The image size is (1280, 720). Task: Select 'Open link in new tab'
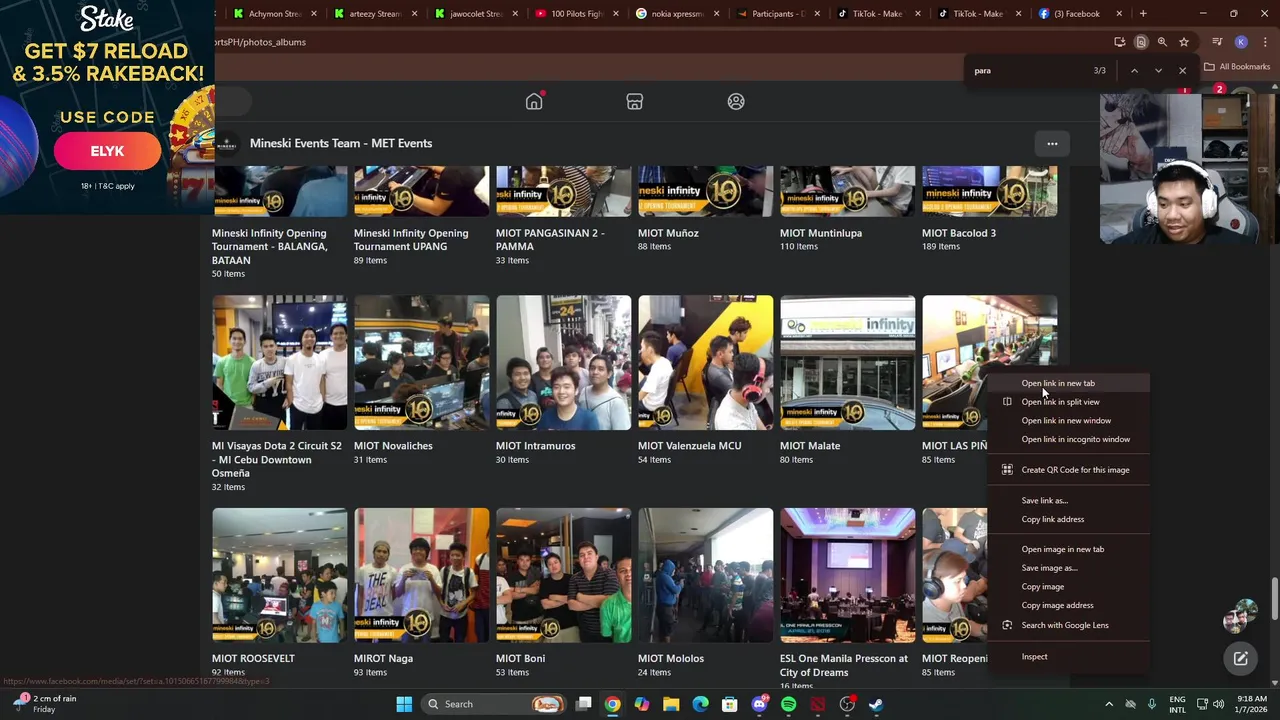coord(1058,383)
